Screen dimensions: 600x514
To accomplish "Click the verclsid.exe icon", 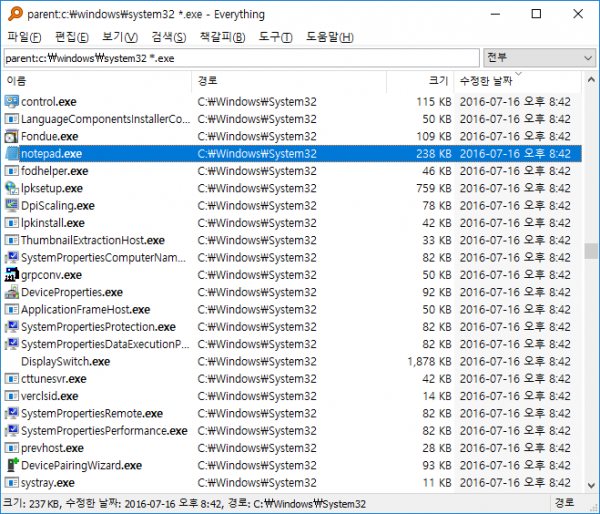I will [11, 396].
